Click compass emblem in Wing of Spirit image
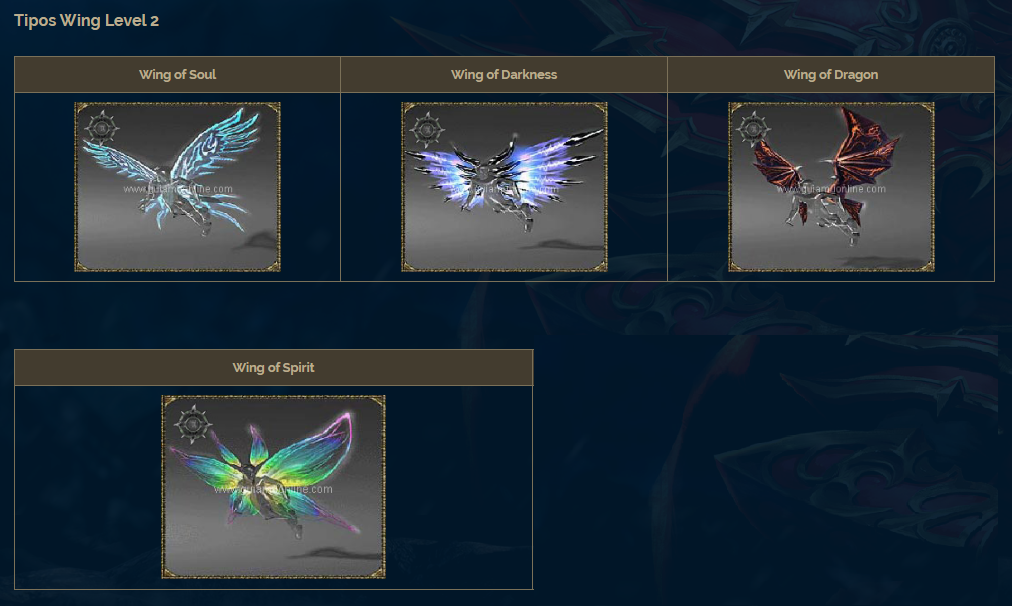This screenshot has height=606, width=1012. coord(193,424)
